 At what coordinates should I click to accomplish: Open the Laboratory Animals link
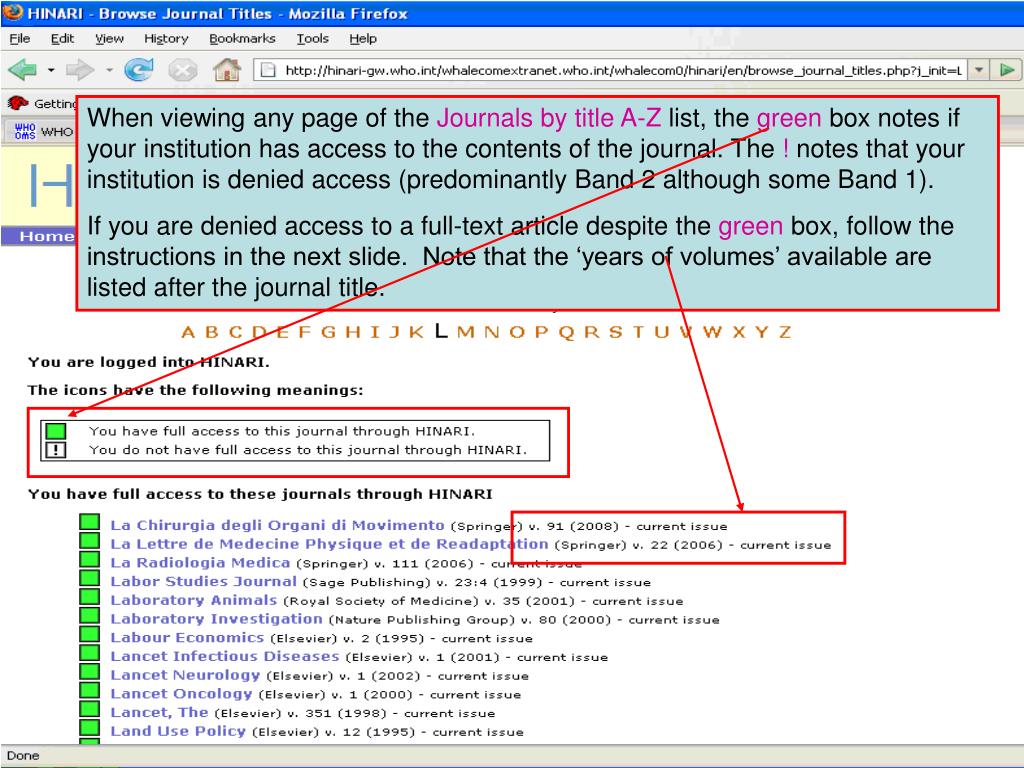[194, 600]
